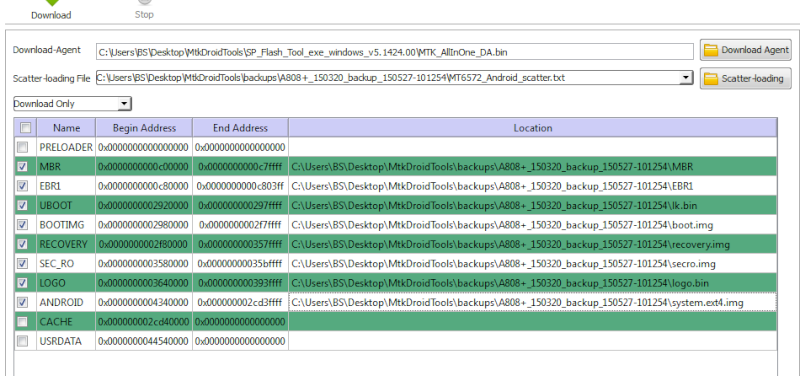Image resolution: width=800 pixels, height=376 pixels.
Task: Click begin address 0x0000000000c80000 for EBR1
Action: tap(144, 186)
